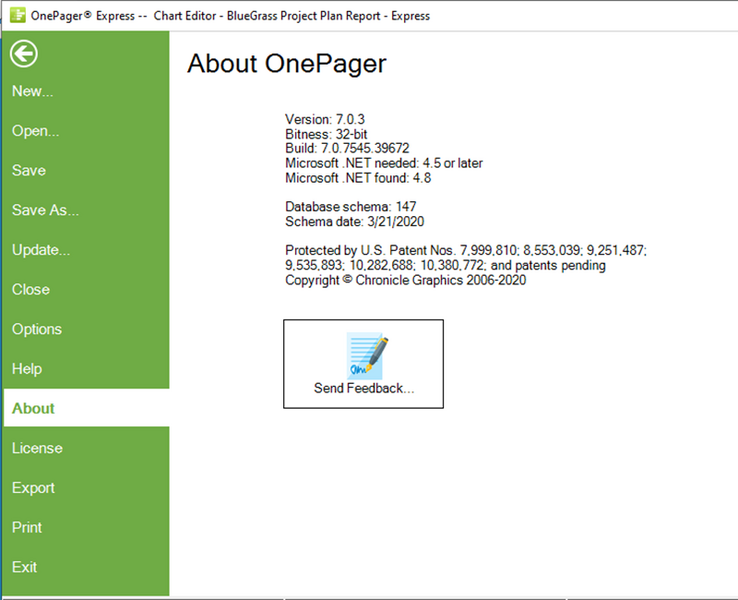
Task: Click the About OnePager heading
Action: (x=287, y=64)
